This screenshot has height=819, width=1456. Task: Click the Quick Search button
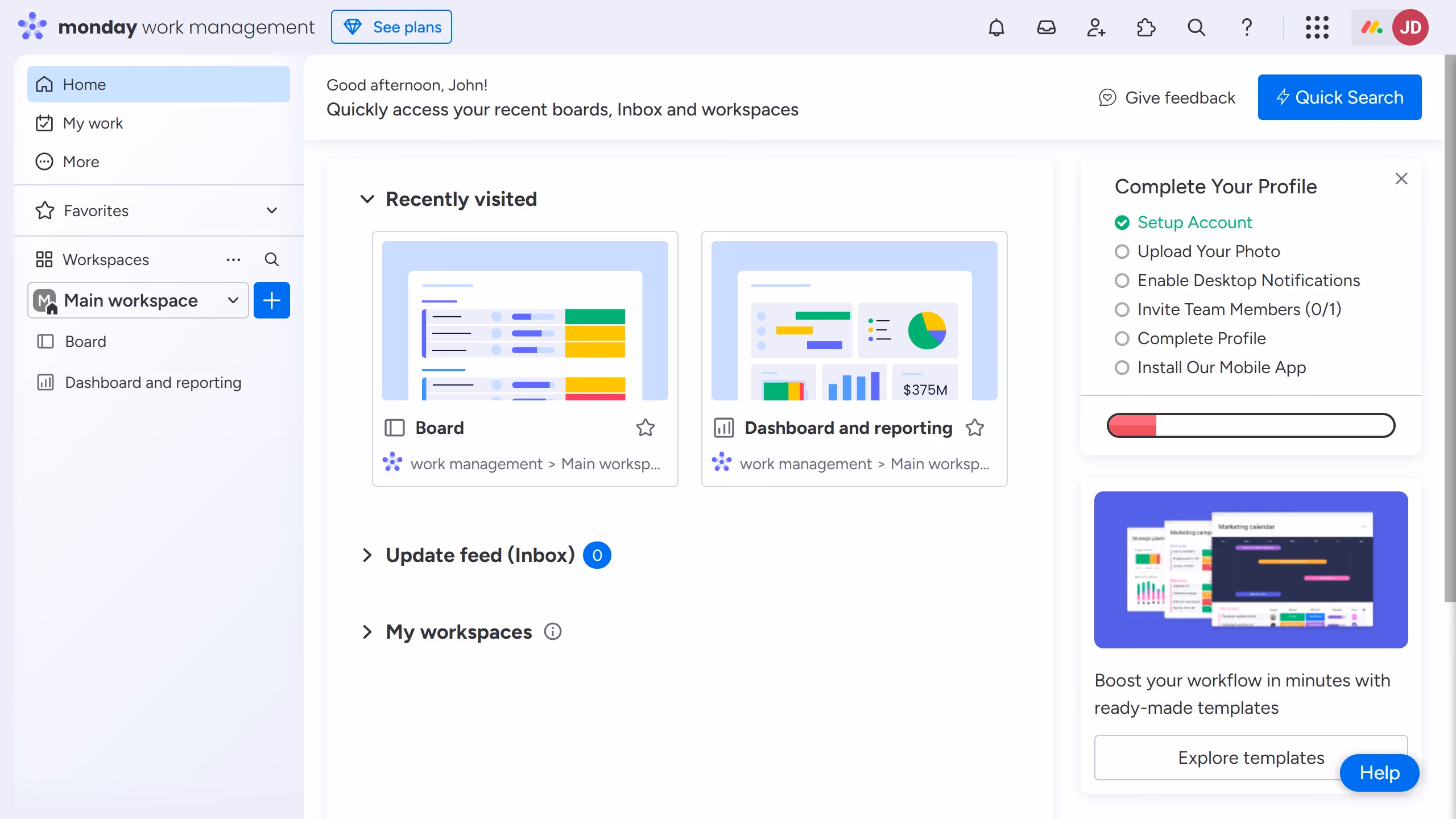(x=1339, y=97)
